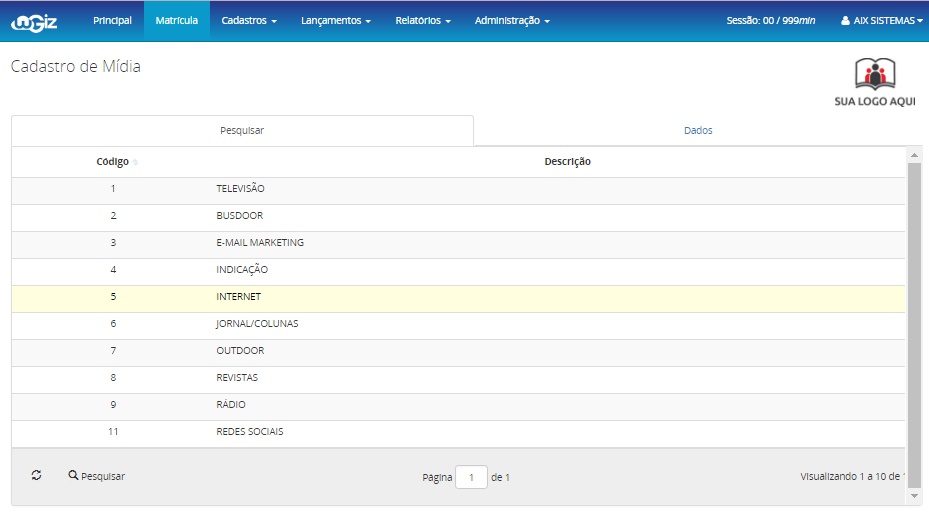This screenshot has width=929, height=514.
Task: Expand the Relatórios dropdown menu
Action: click(x=423, y=20)
